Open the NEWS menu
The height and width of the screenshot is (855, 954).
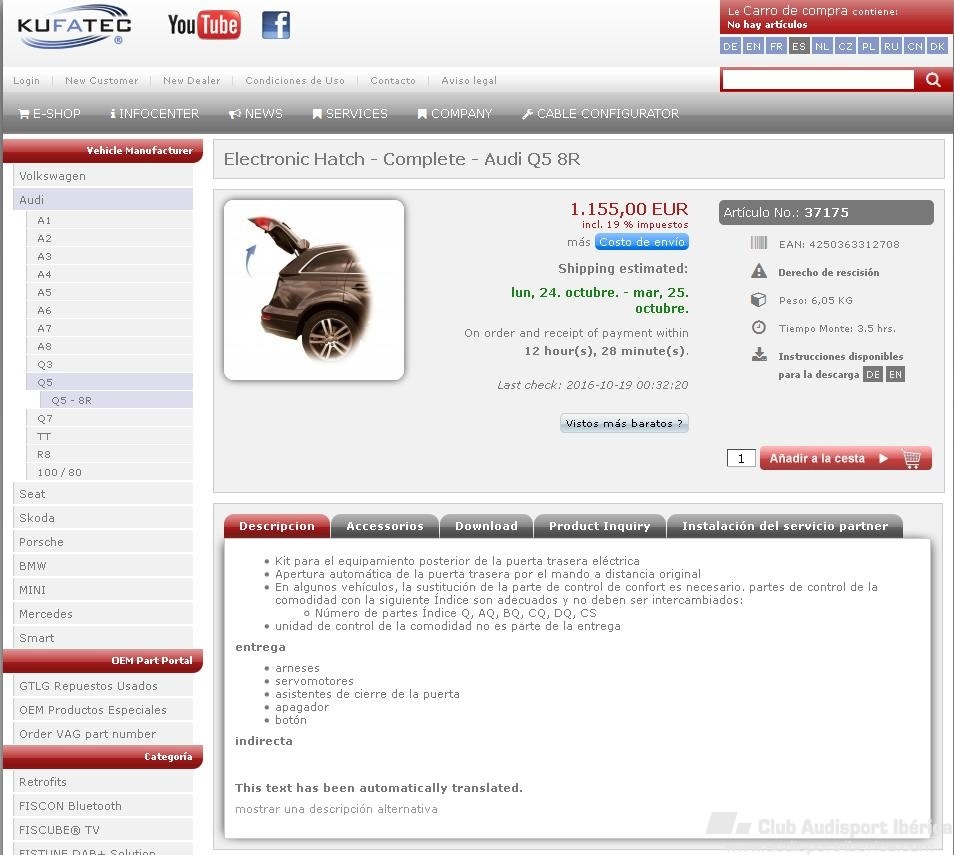pos(256,114)
